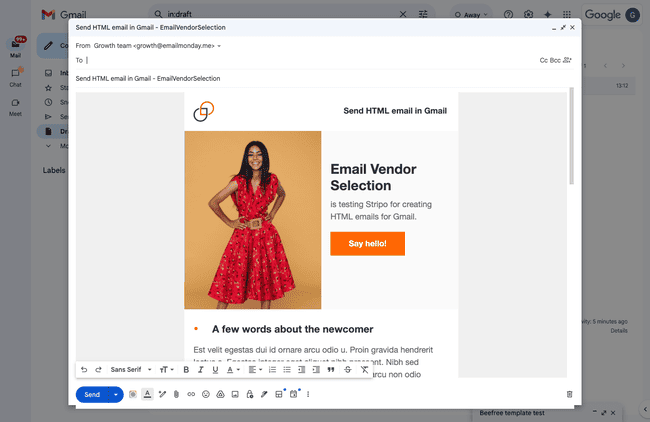
Task: Toggle italic formatting
Action: tap(201, 369)
